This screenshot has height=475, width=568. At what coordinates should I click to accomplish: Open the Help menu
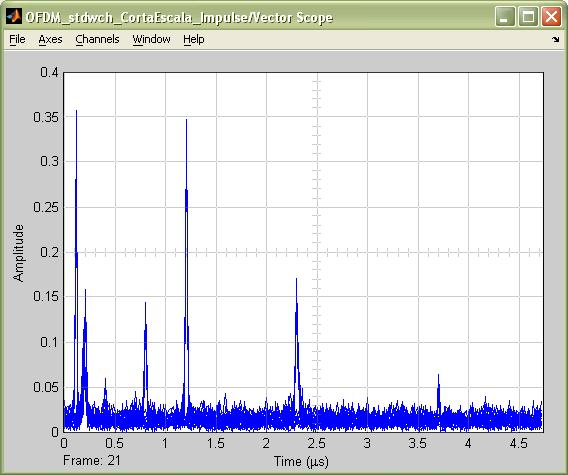[x=194, y=39]
